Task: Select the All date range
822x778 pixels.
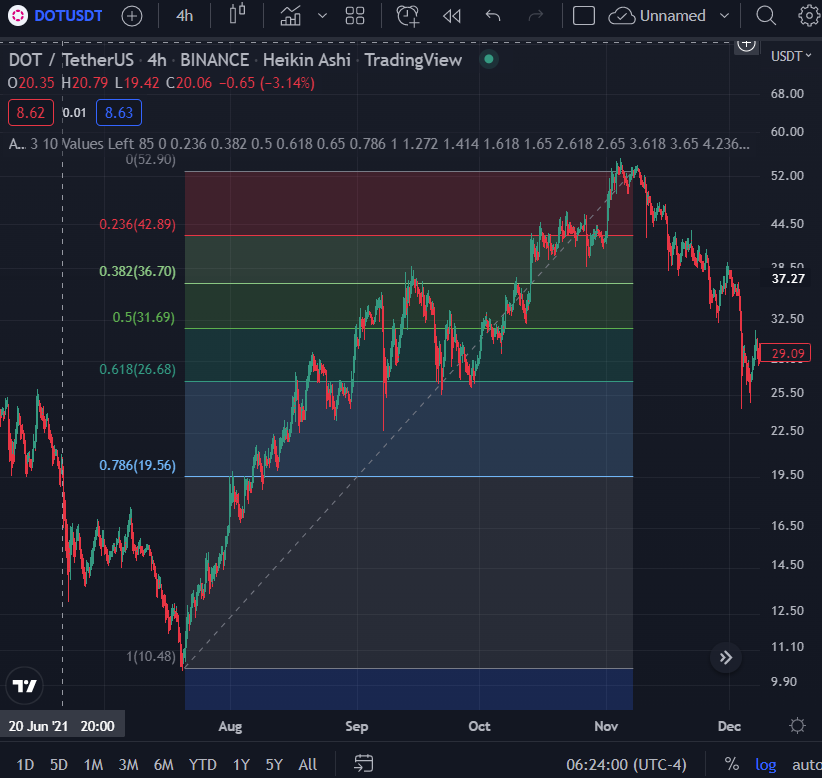Action: point(308,765)
